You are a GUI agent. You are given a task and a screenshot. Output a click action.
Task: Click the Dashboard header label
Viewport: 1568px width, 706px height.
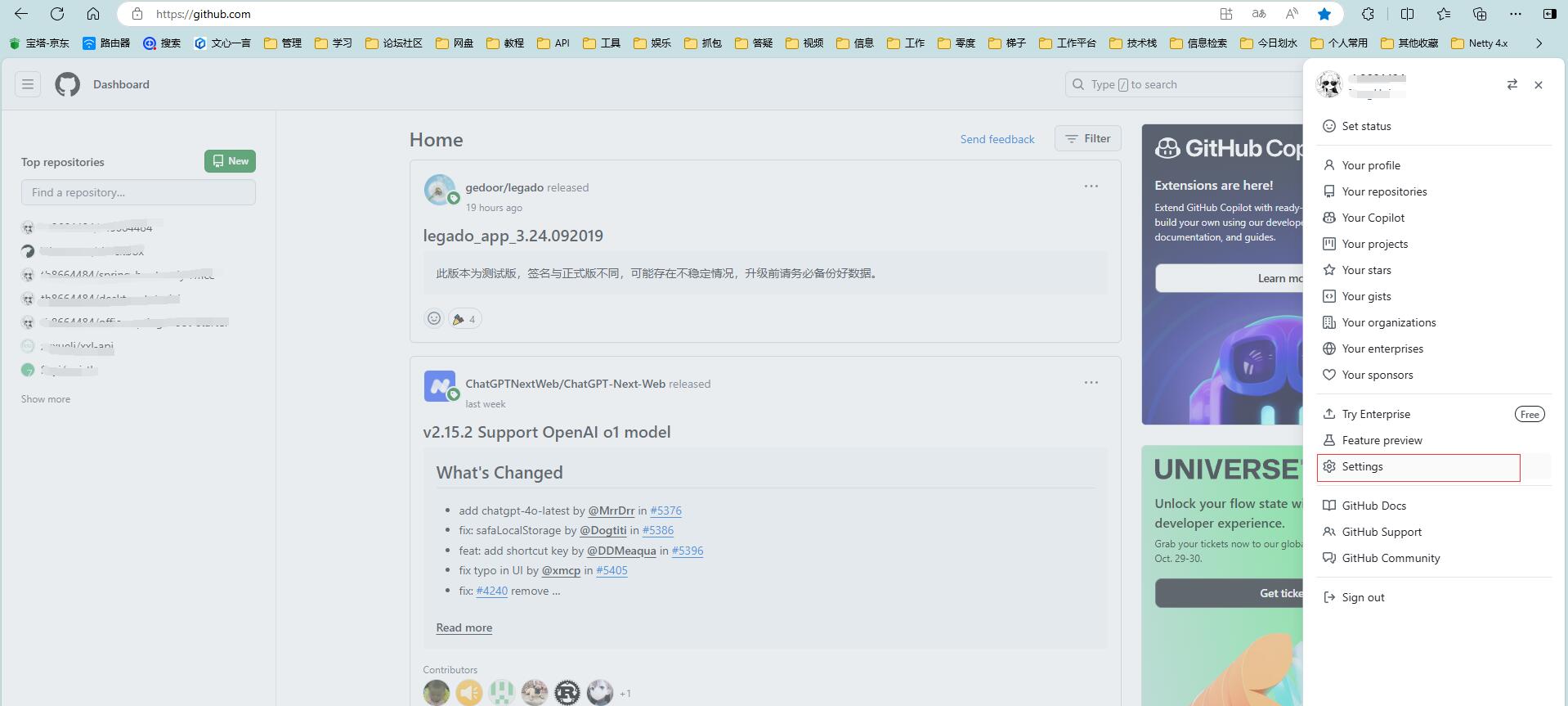(121, 84)
